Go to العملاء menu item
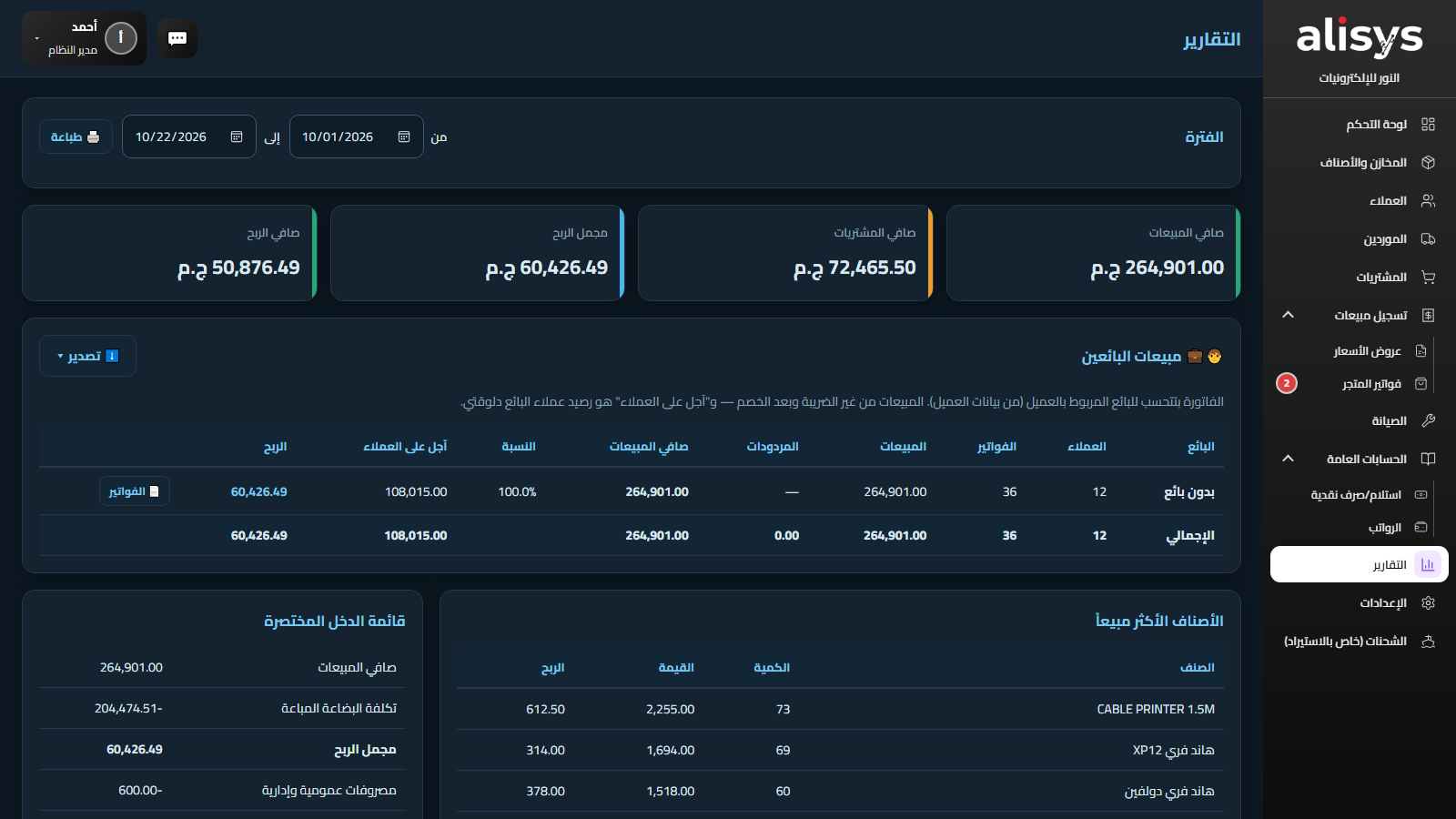Screen dimensions: 1456x819 pos(1360,200)
